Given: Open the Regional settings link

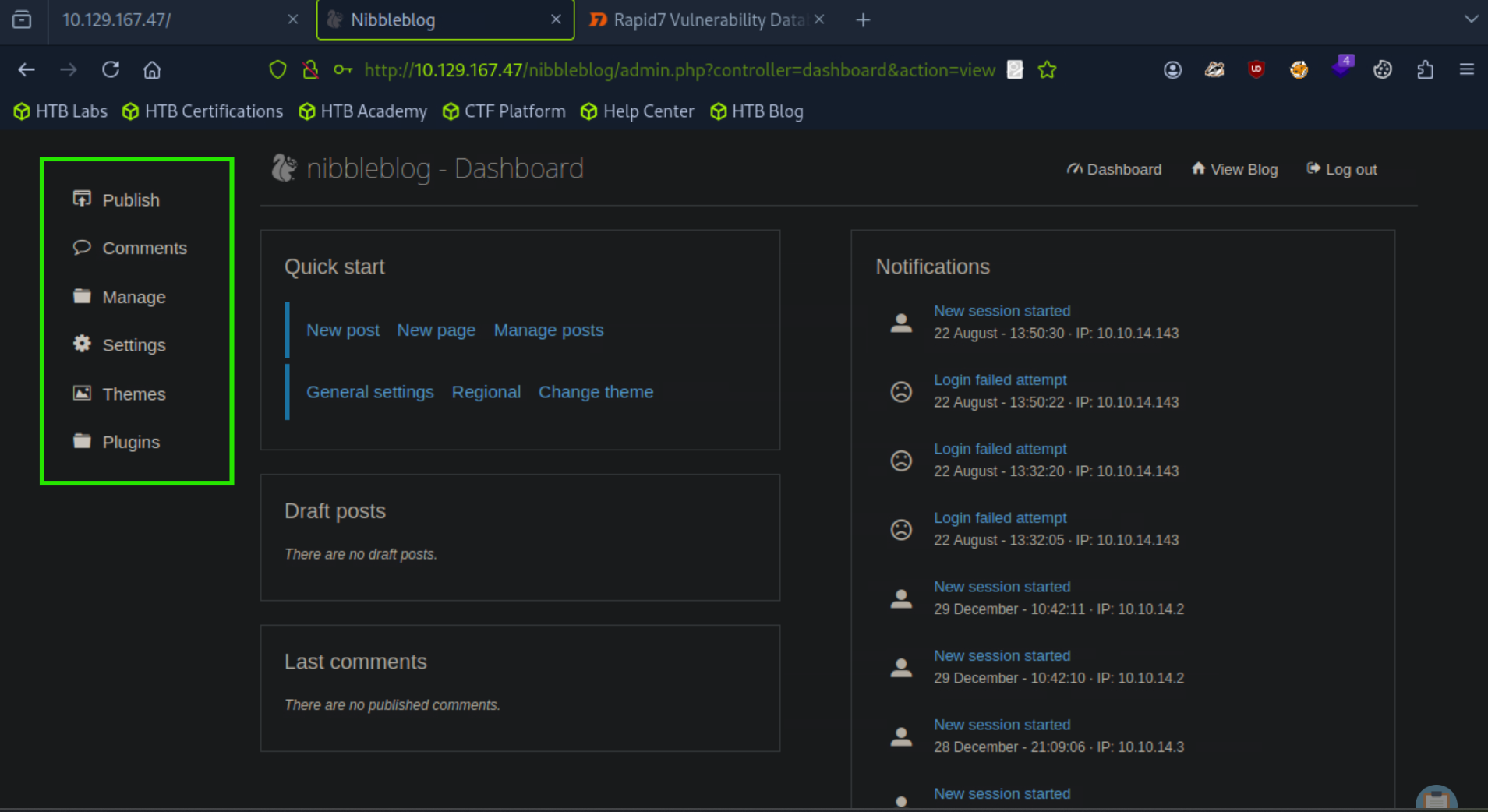Looking at the screenshot, I should (486, 392).
